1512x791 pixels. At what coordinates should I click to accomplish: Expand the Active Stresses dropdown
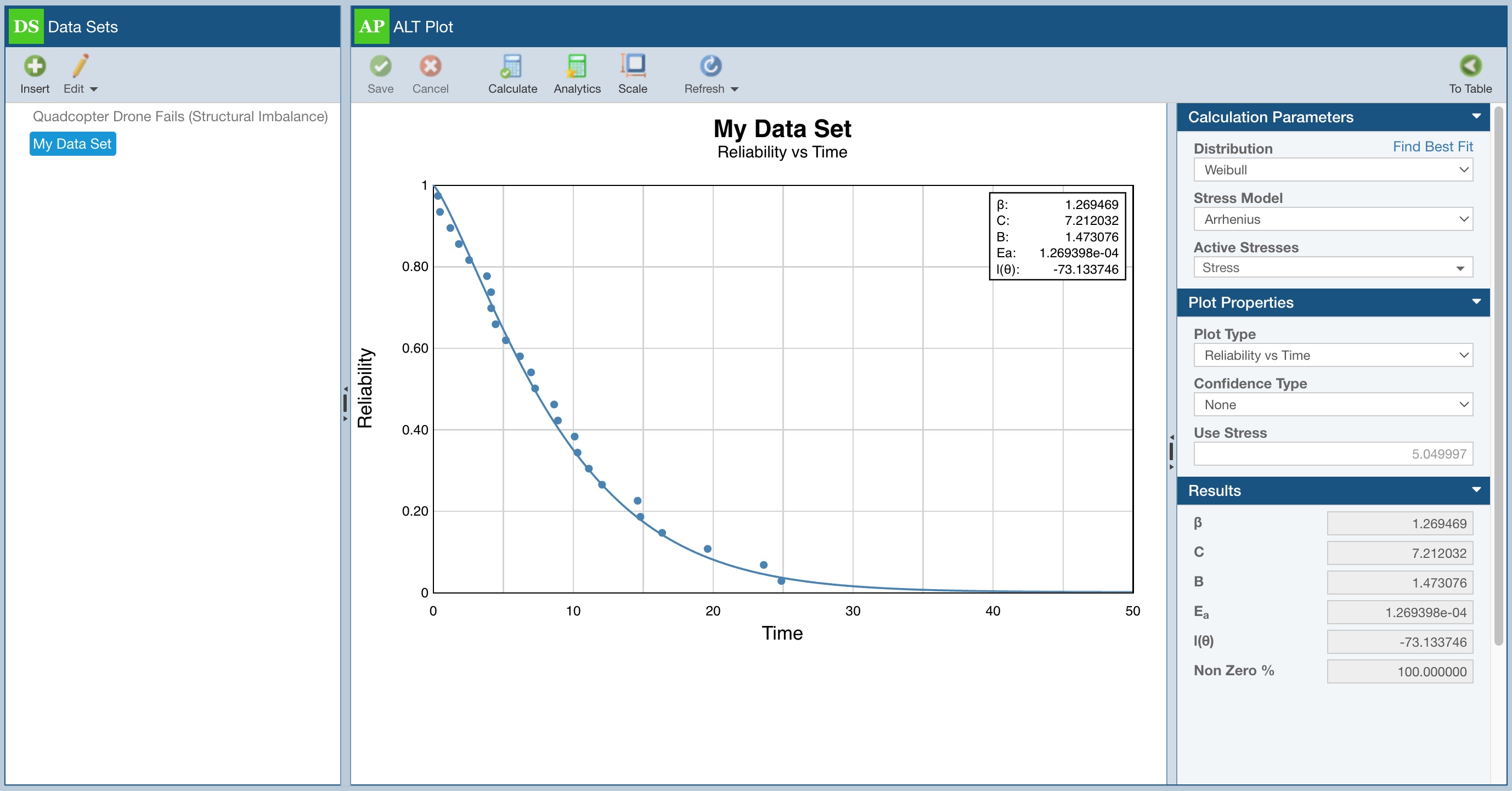coord(1333,268)
